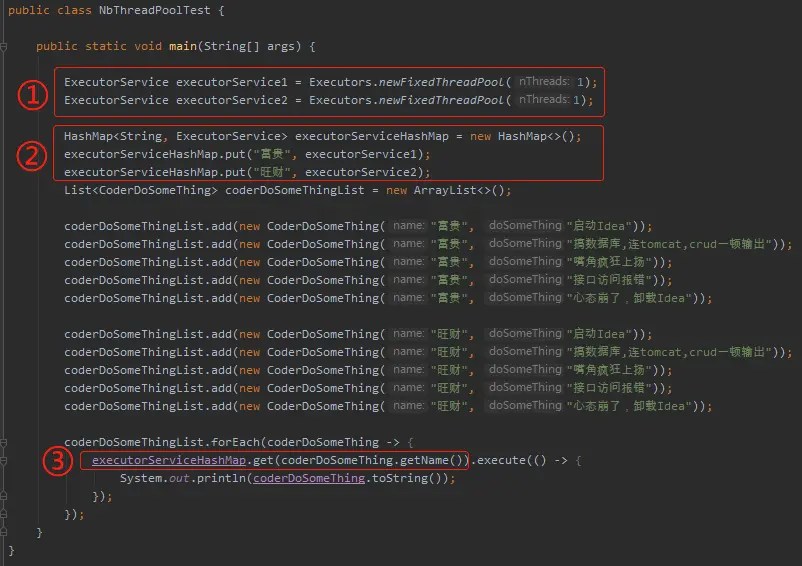Click the first "启动Idea" string for 富贵
The image size is (802, 566).
coord(600,226)
